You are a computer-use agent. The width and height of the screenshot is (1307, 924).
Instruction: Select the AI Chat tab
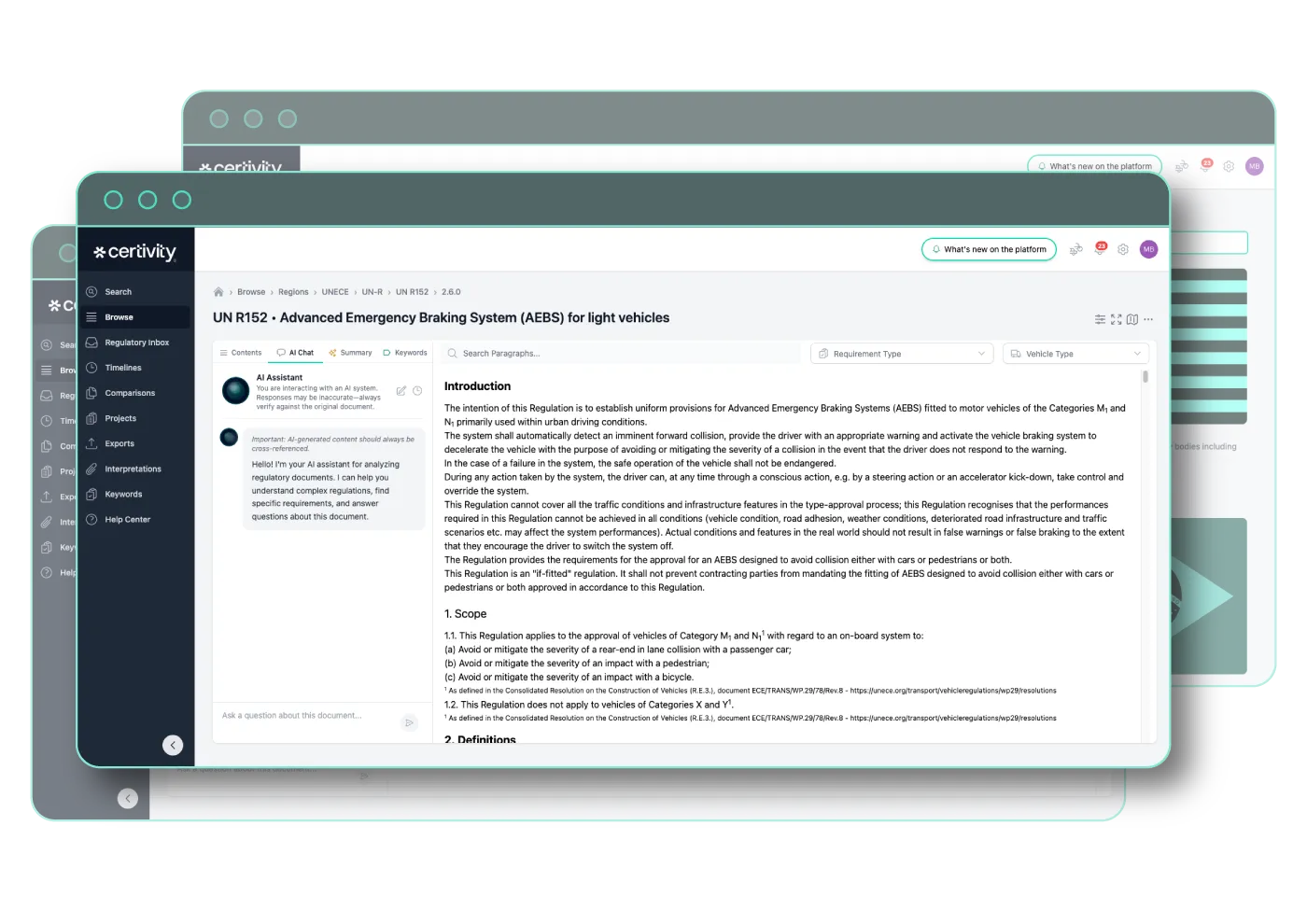click(295, 353)
